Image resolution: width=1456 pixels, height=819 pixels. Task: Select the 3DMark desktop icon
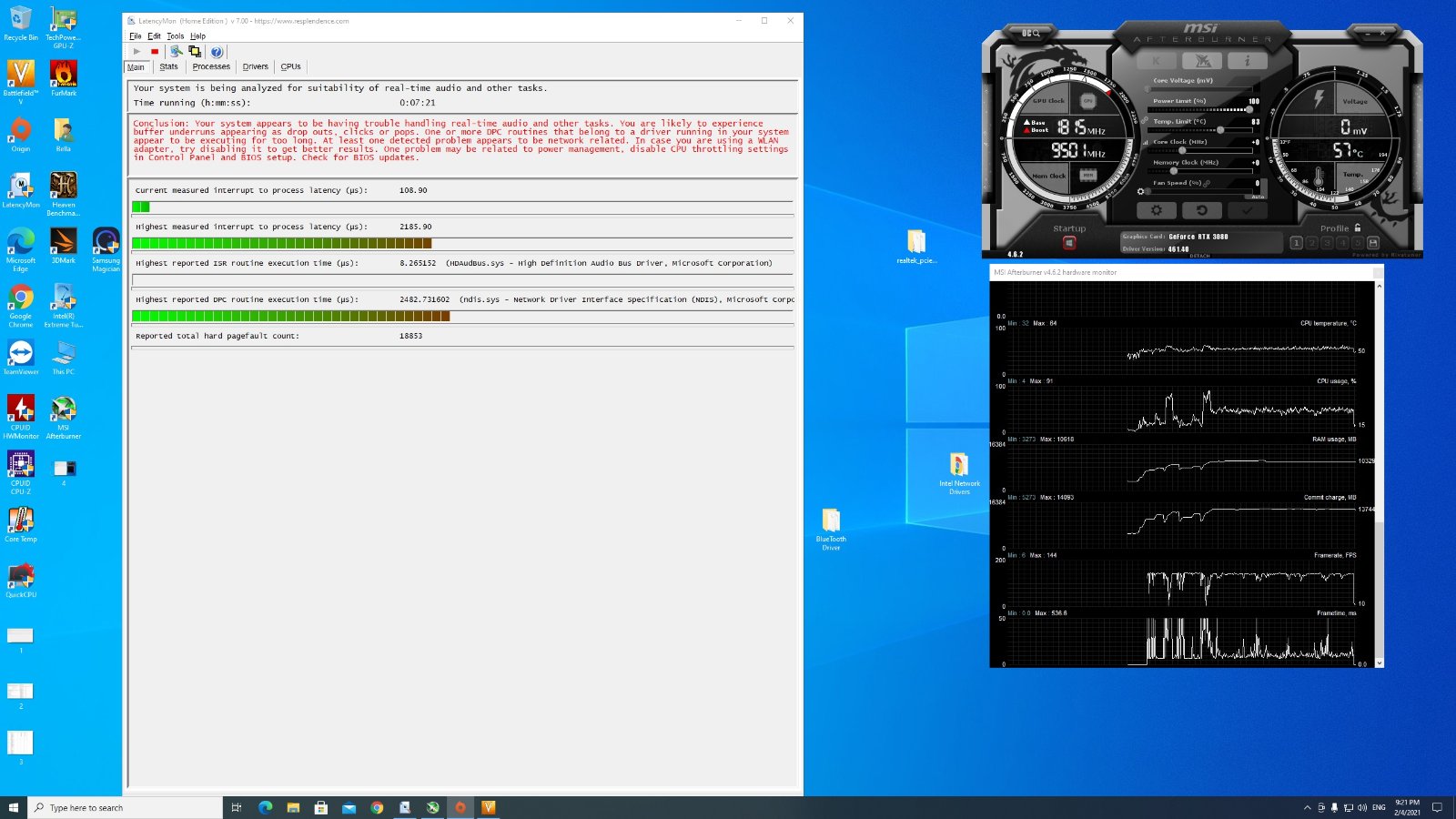pos(64,246)
